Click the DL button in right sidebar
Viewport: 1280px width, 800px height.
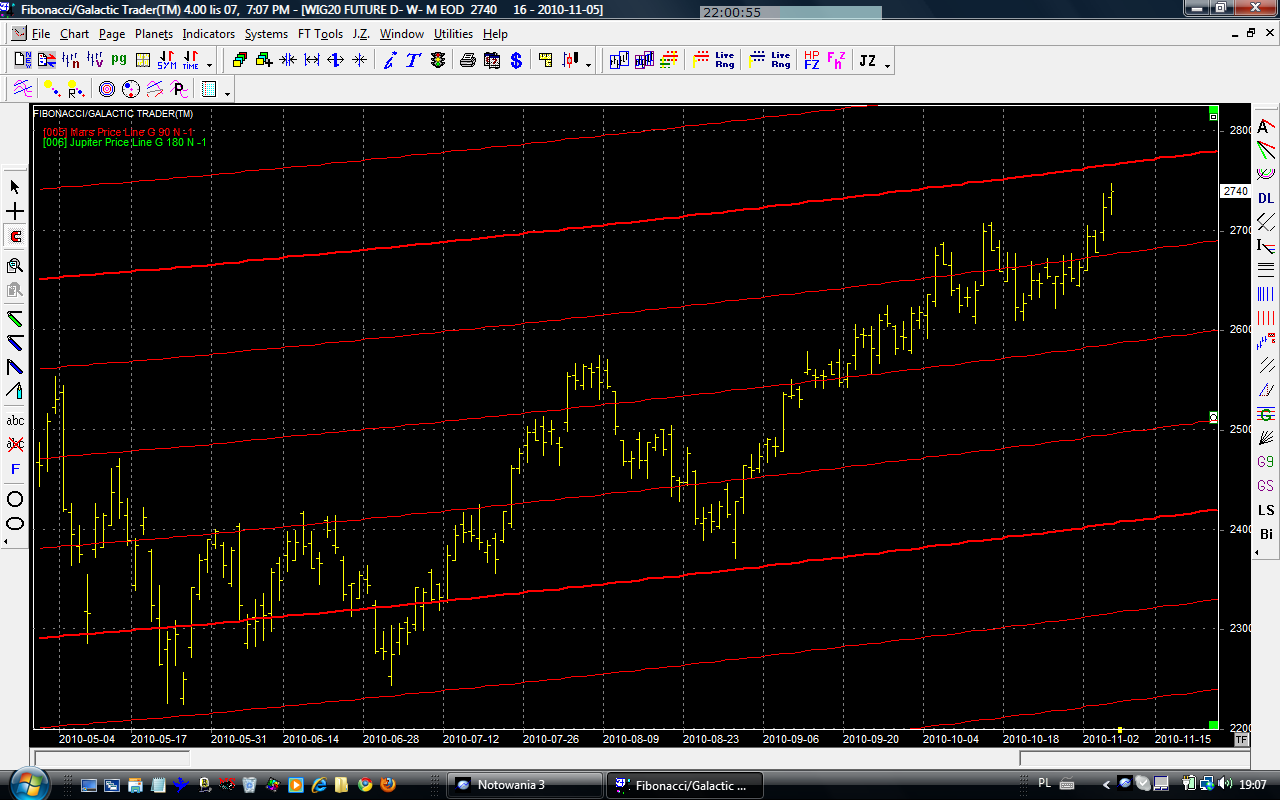(x=1266, y=198)
